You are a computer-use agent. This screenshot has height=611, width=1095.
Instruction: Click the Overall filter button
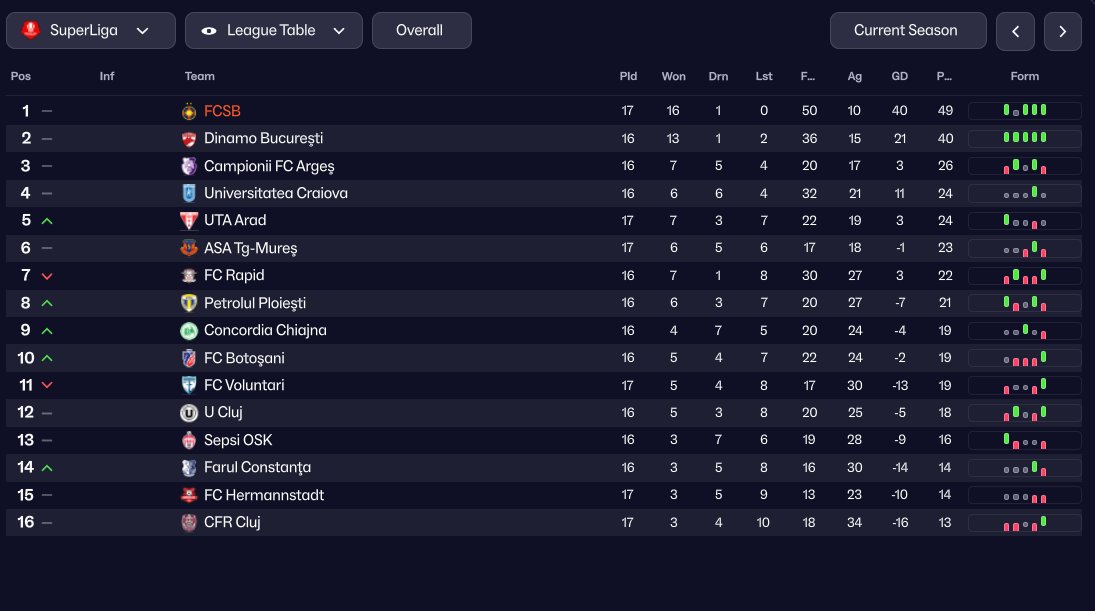(x=421, y=31)
